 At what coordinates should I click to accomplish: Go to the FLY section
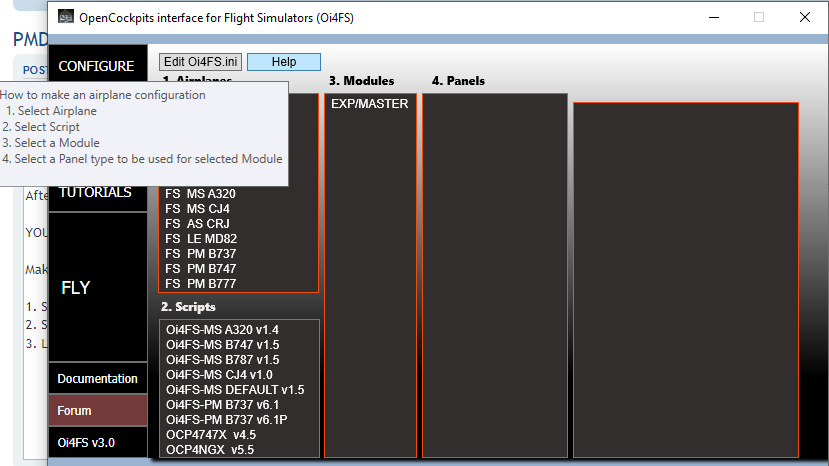98,288
